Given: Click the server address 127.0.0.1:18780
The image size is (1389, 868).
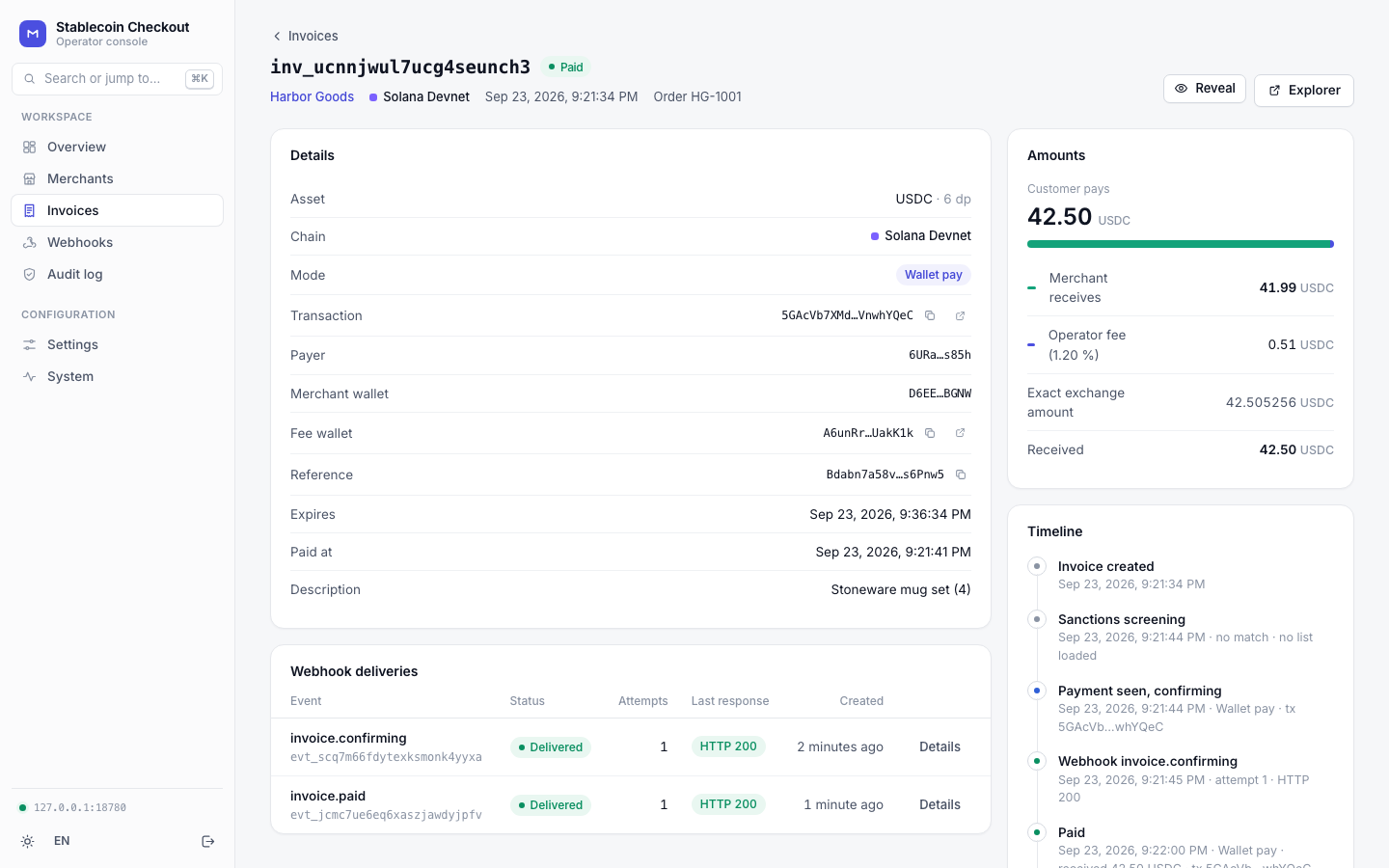Looking at the screenshot, I should (80, 808).
